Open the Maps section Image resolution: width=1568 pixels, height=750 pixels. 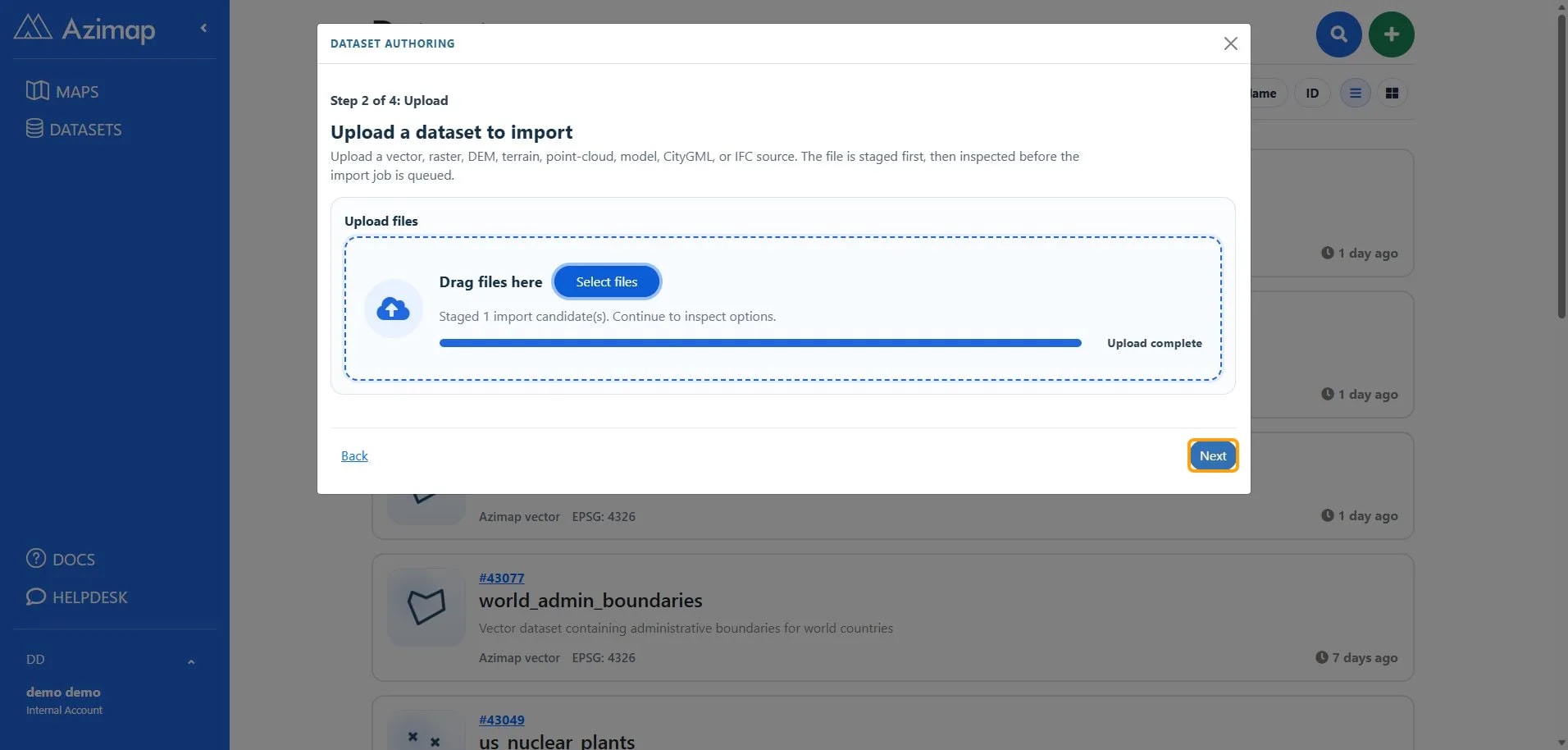coord(62,91)
